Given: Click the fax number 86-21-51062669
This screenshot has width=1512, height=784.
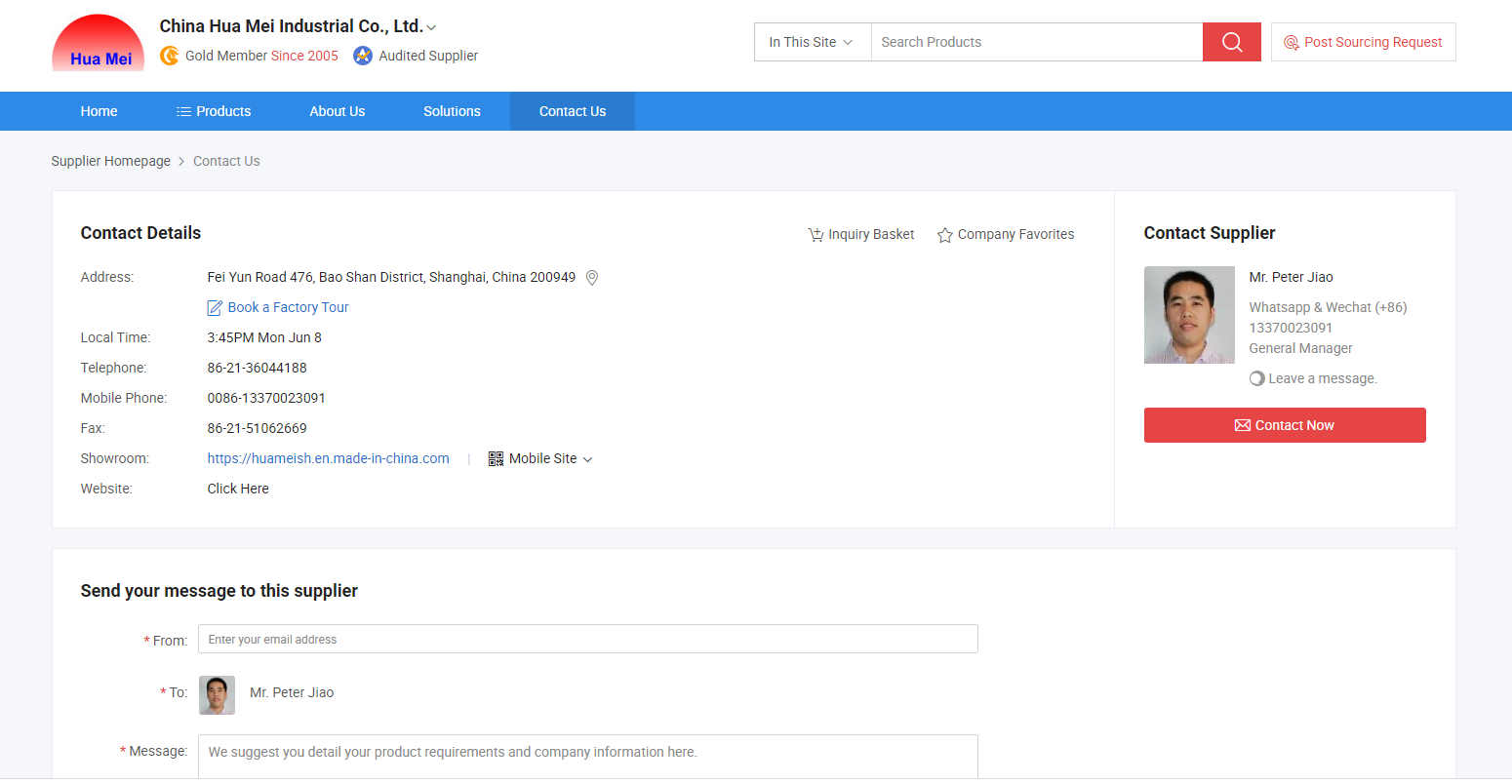Looking at the screenshot, I should coord(258,428).
